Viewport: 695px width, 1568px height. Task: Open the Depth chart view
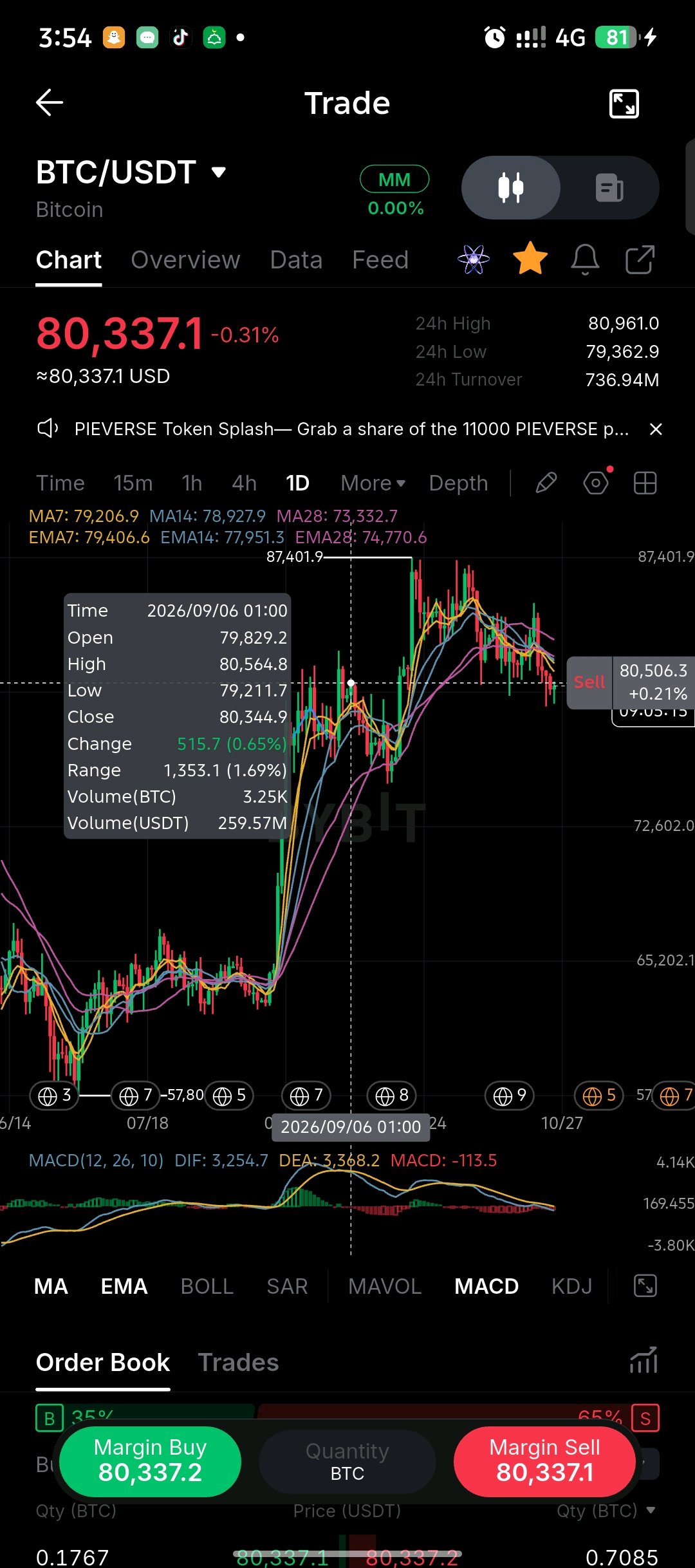coord(459,483)
